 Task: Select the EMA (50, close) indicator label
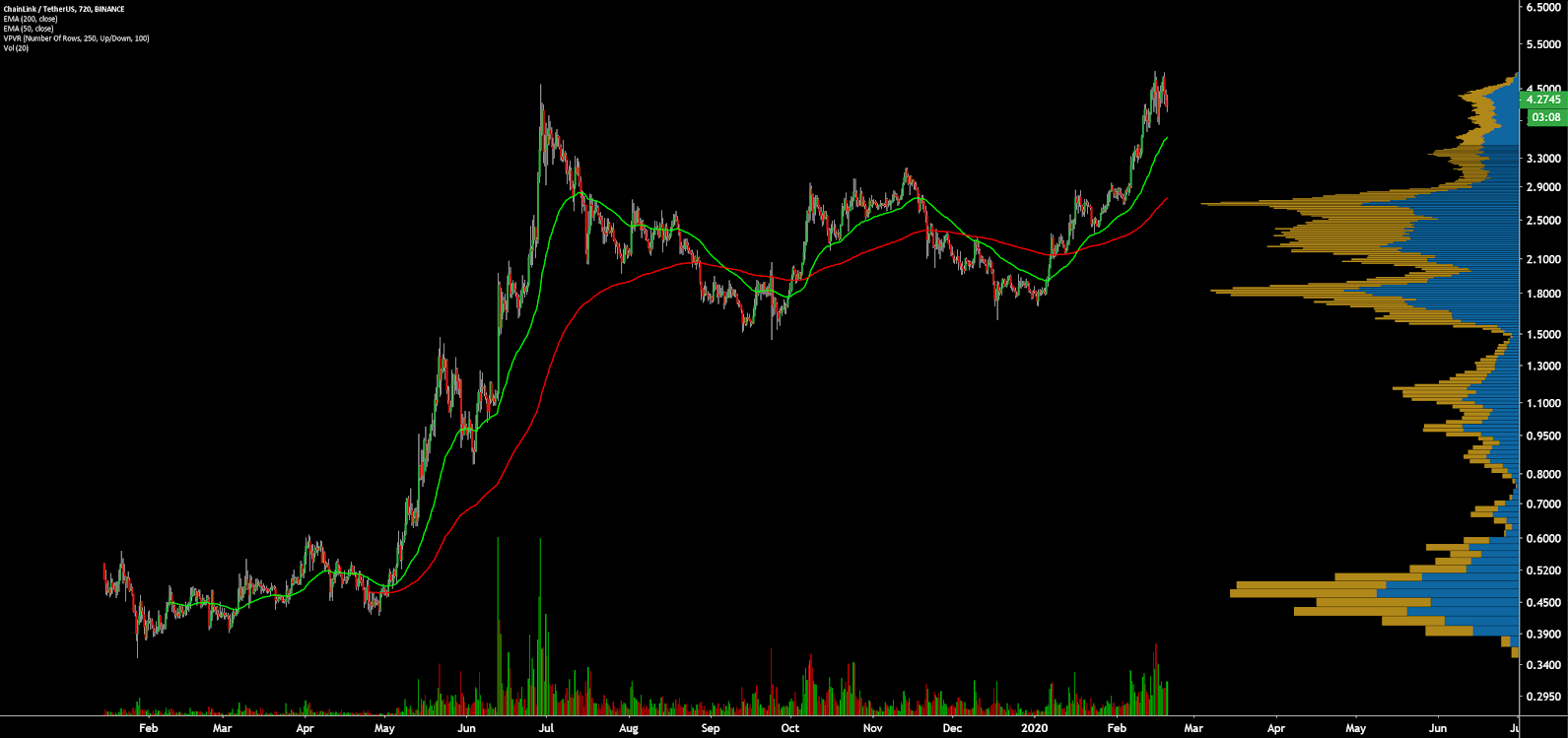[x=29, y=29]
